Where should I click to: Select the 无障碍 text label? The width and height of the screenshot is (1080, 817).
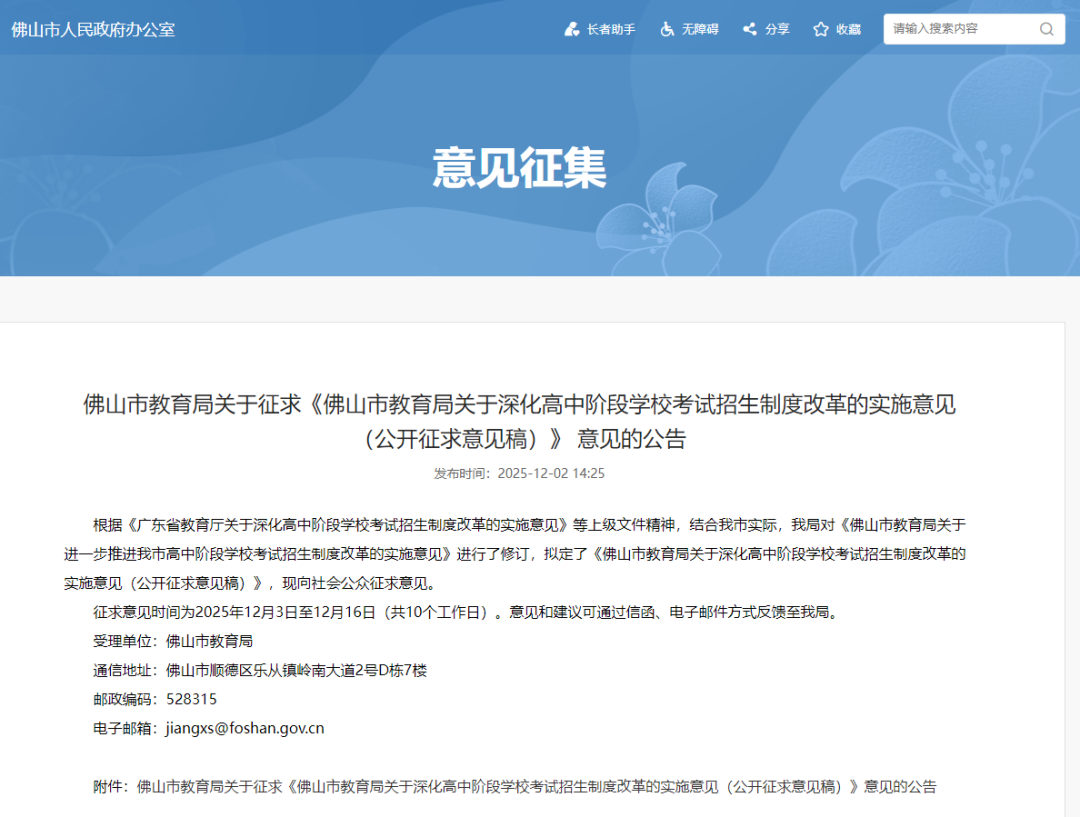pos(700,29)
